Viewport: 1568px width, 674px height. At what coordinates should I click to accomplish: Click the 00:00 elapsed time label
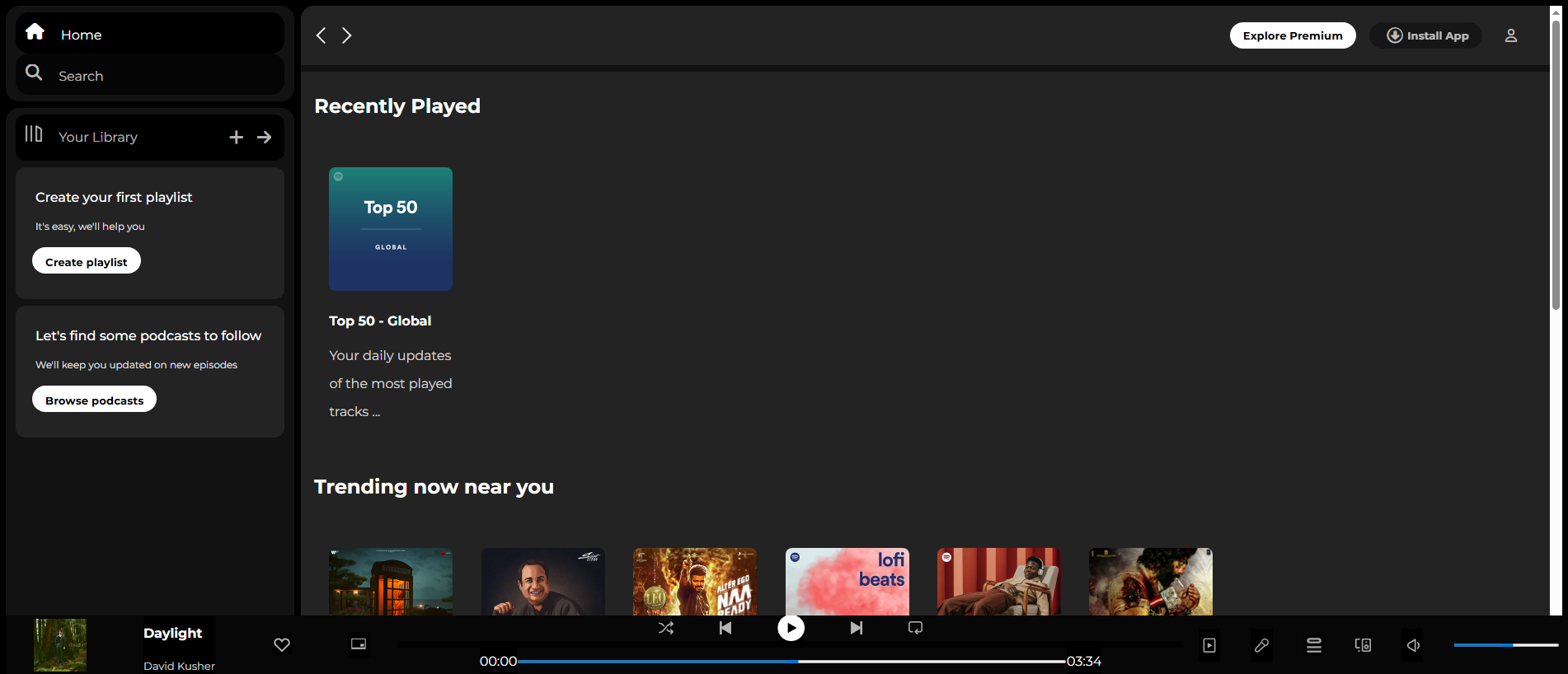498,661
